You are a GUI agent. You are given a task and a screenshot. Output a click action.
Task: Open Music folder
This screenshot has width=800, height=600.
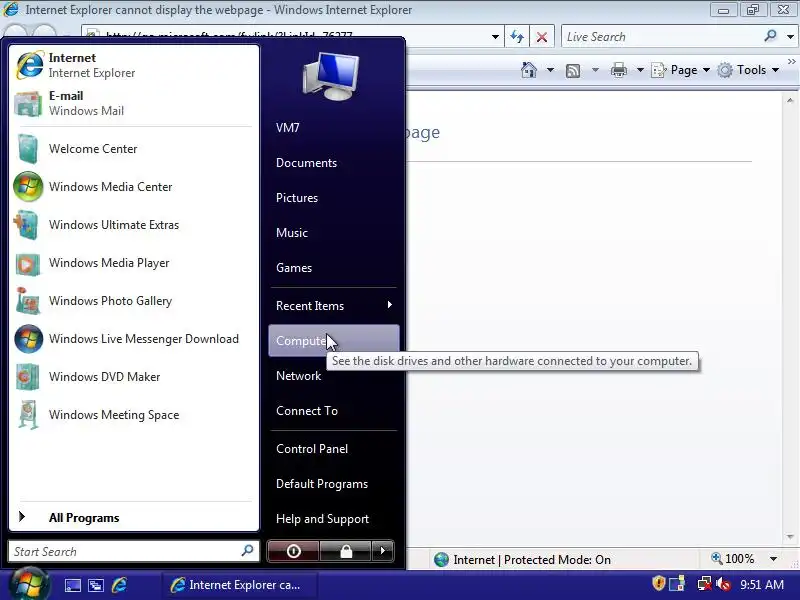click(333, 233)
